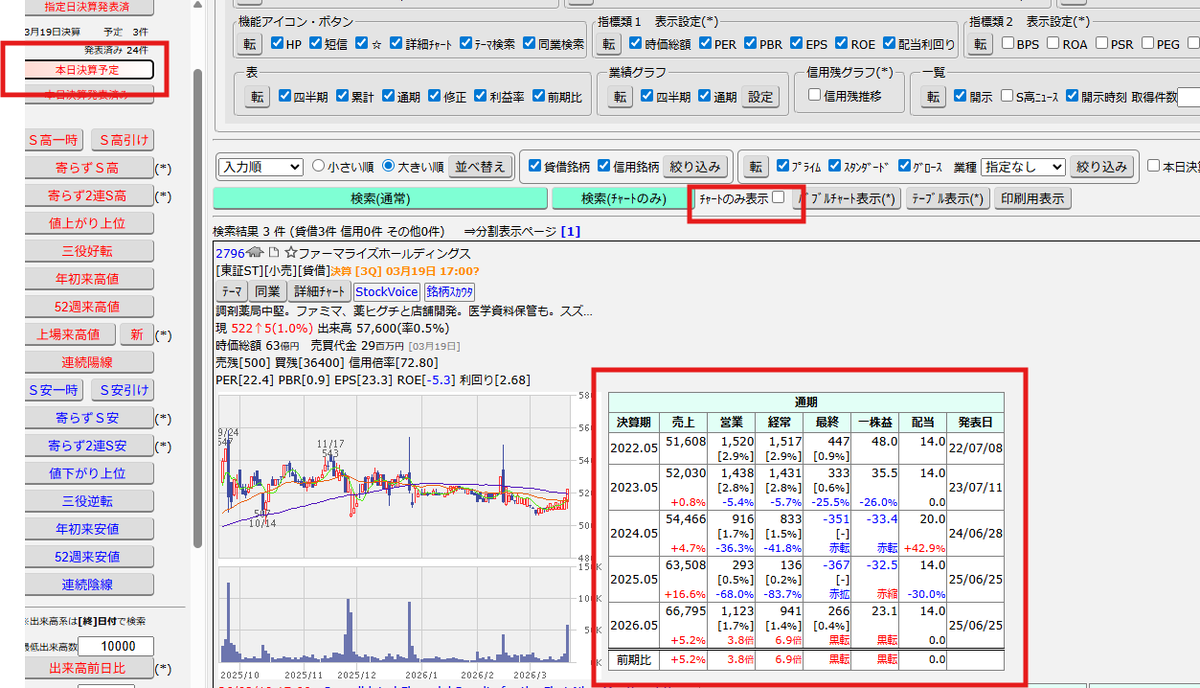Open 詳細チャート button for 2796
This screenshot has width=1200, height=688.
pyautogui.click(x=319, y=291)
